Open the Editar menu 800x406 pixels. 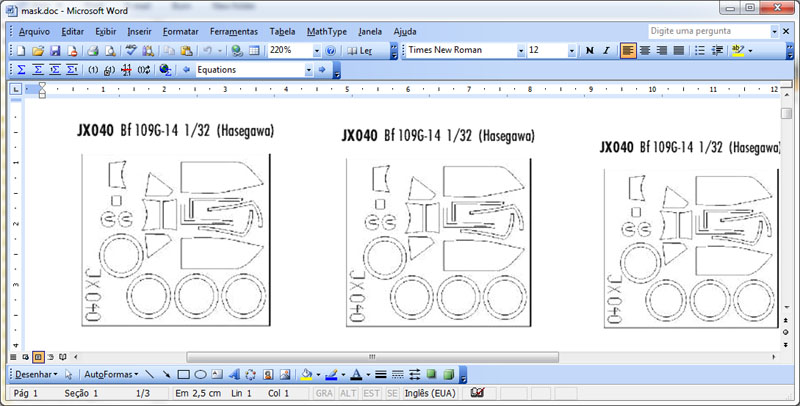pyautogui.click(x=72, y=32)
